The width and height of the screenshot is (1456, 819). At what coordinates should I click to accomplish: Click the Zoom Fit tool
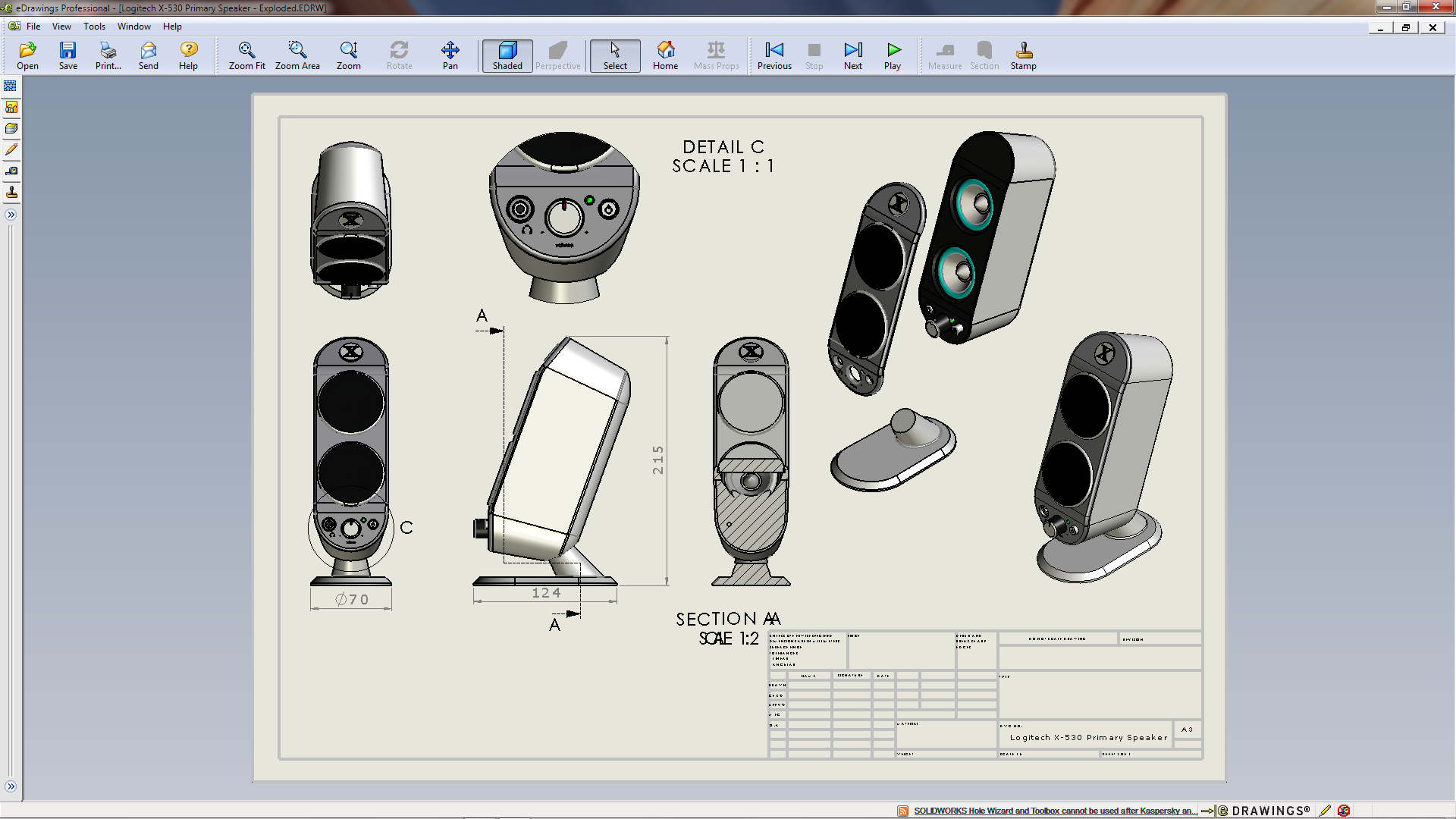(246, 55)
